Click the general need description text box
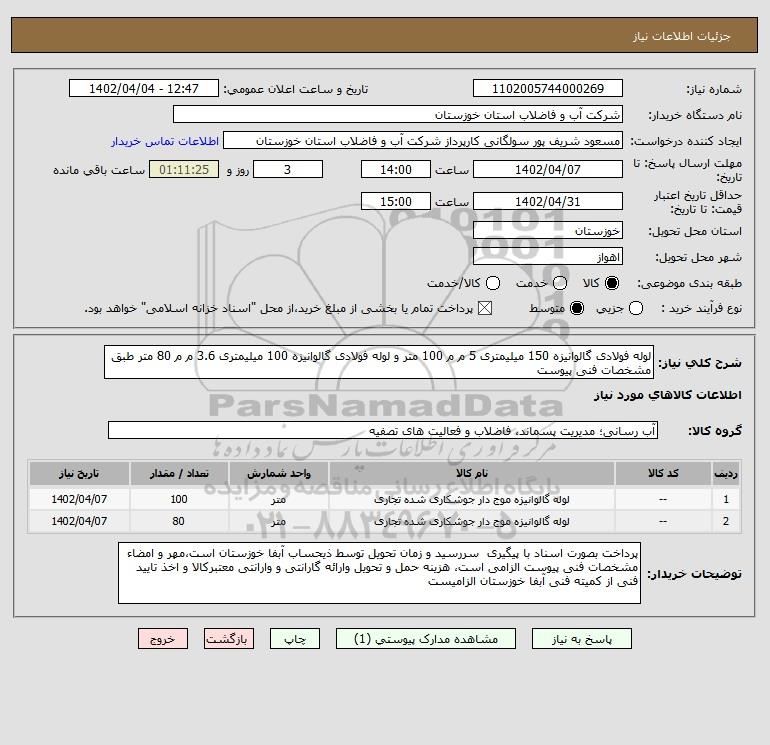This screenshot has width=770, height=745. point(379,362)
